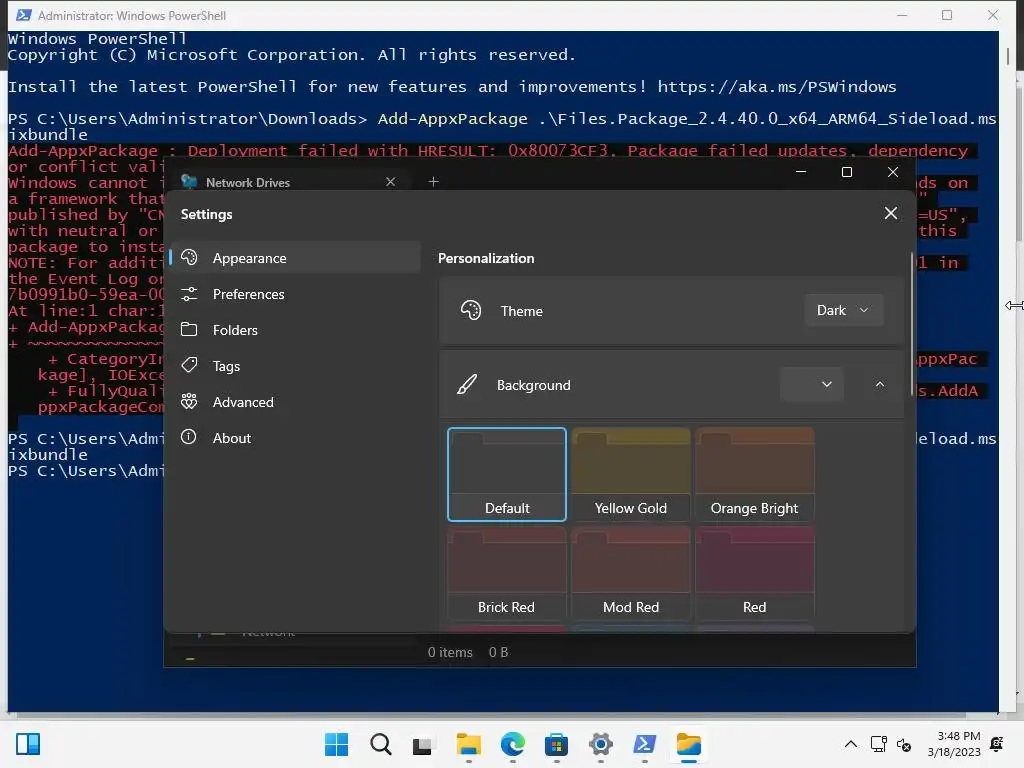
Task: Open the Preferences settings section
Action: [x=295, y=294]
